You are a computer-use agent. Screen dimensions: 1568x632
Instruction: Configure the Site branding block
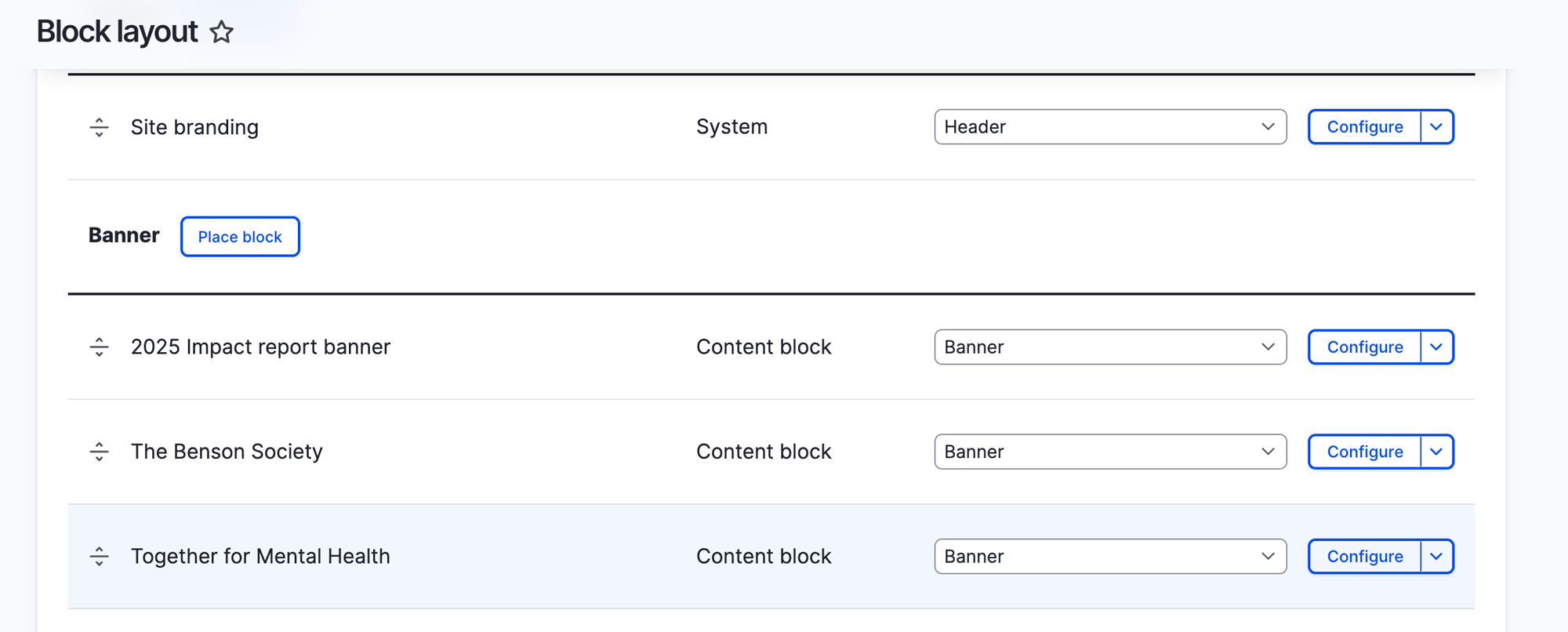pos(1364,127)
